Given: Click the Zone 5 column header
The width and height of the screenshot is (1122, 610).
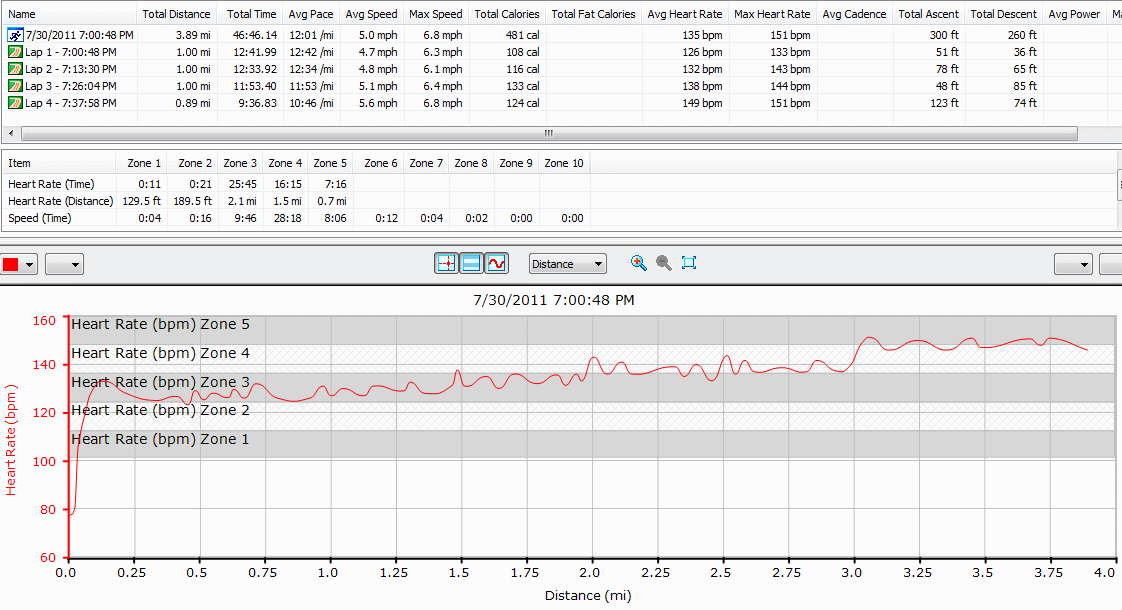Looking at the screenshot, I should (331, 163).
